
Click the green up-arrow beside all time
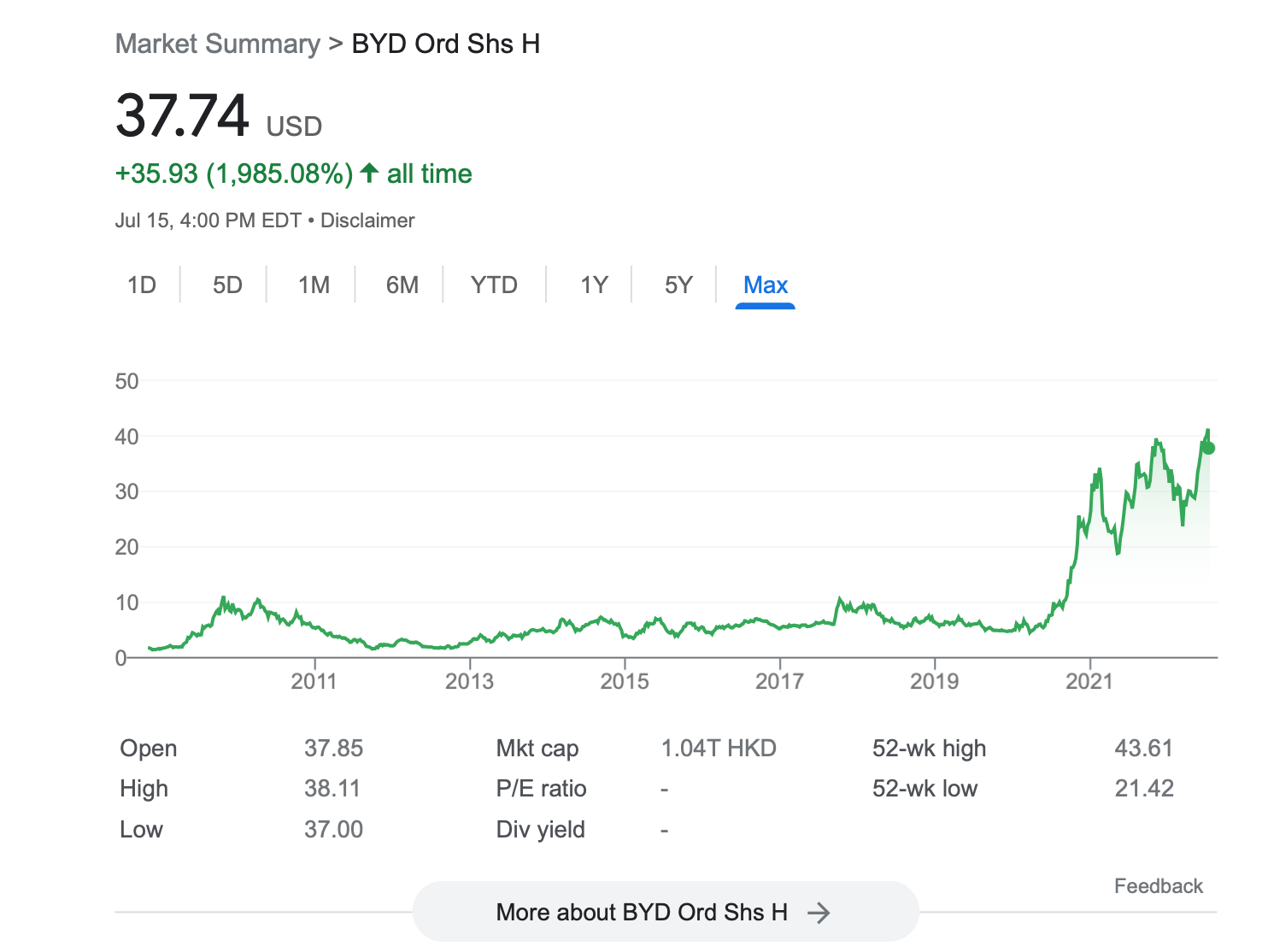[369, 173]
